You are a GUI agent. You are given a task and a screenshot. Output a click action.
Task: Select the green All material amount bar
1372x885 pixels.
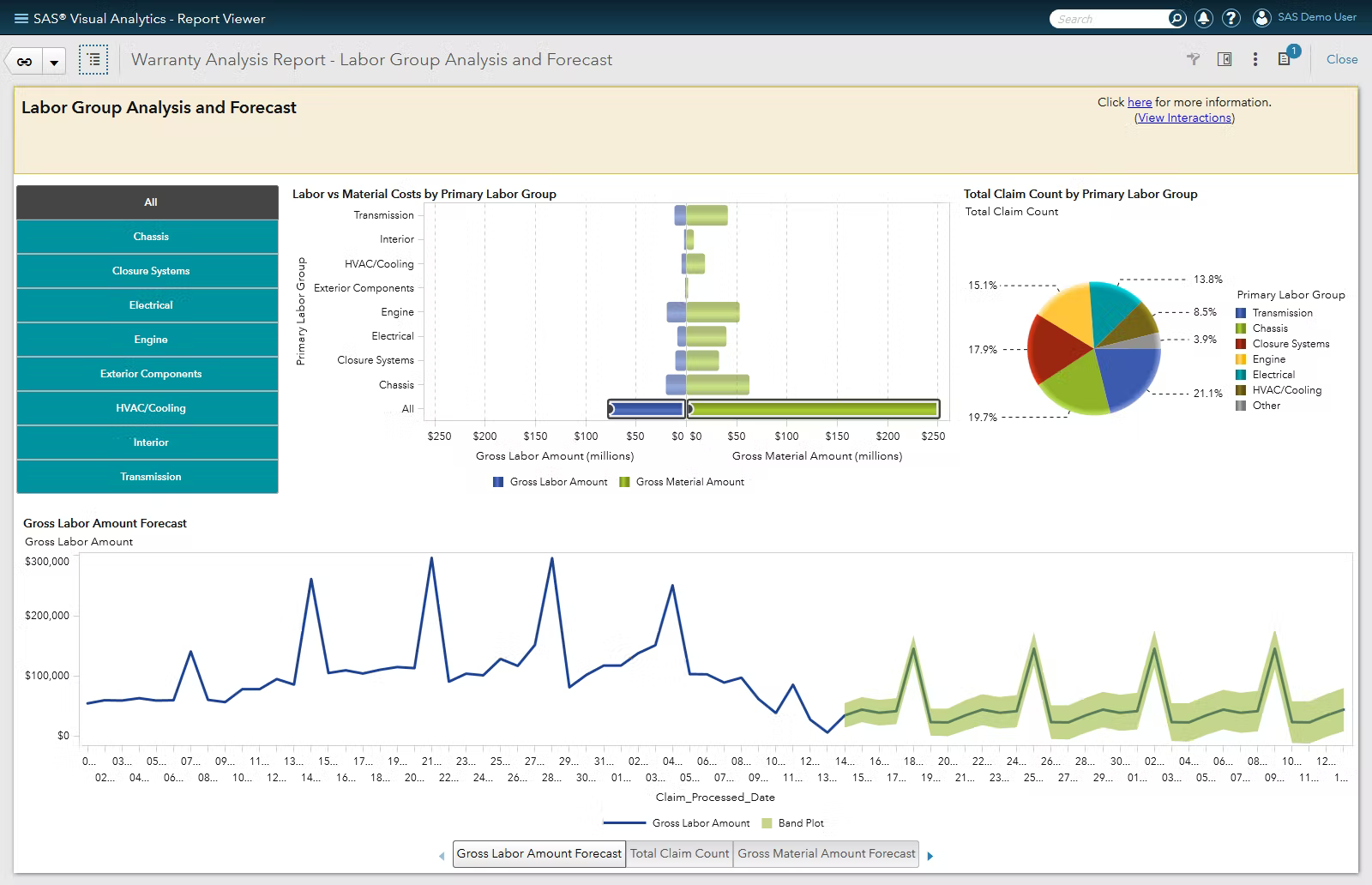tap(813, 409)
